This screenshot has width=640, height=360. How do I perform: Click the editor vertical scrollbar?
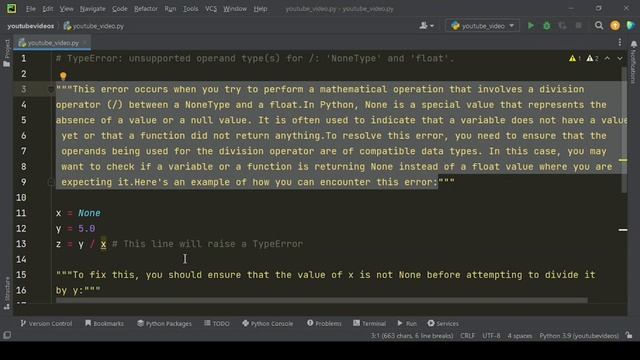624,130
